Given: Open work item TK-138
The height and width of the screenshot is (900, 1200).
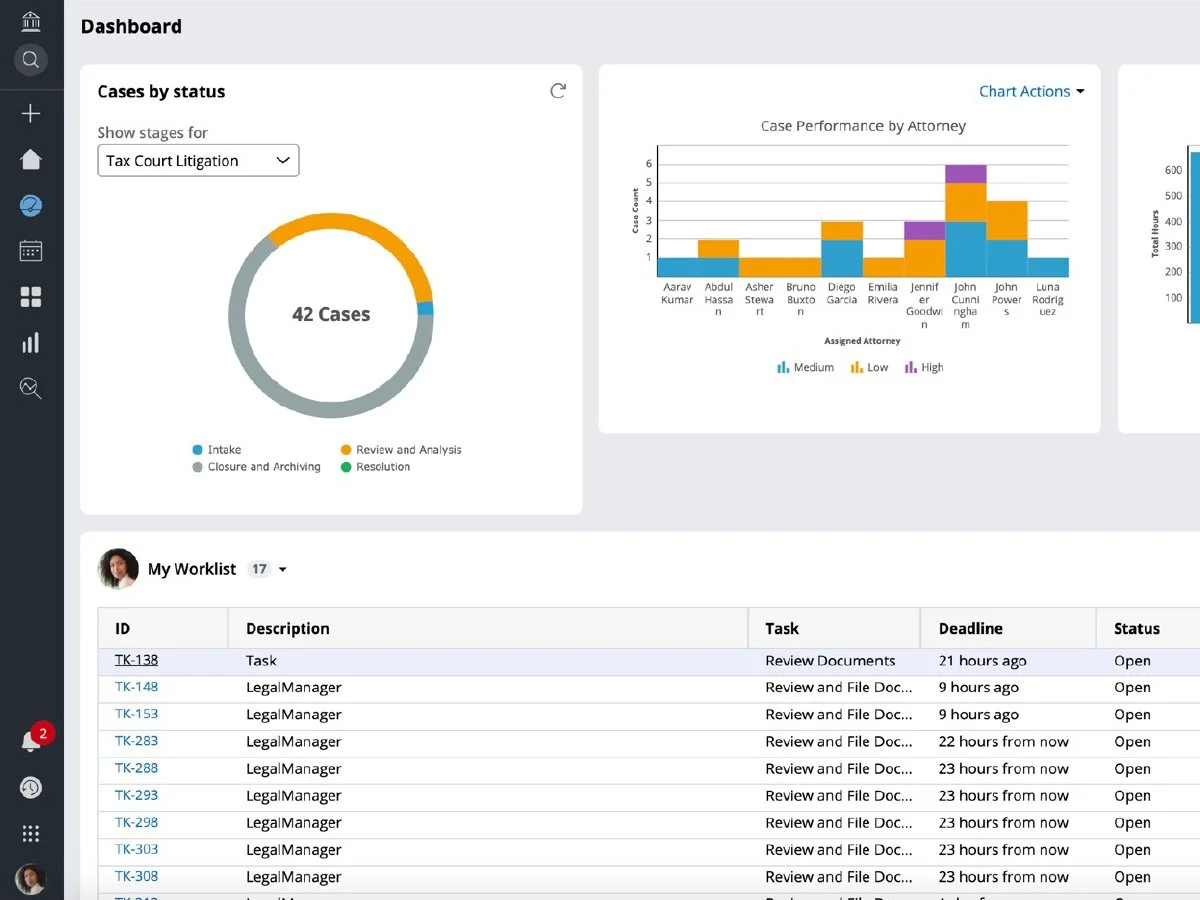Looking at the screenshot, I should pos(136,660).
